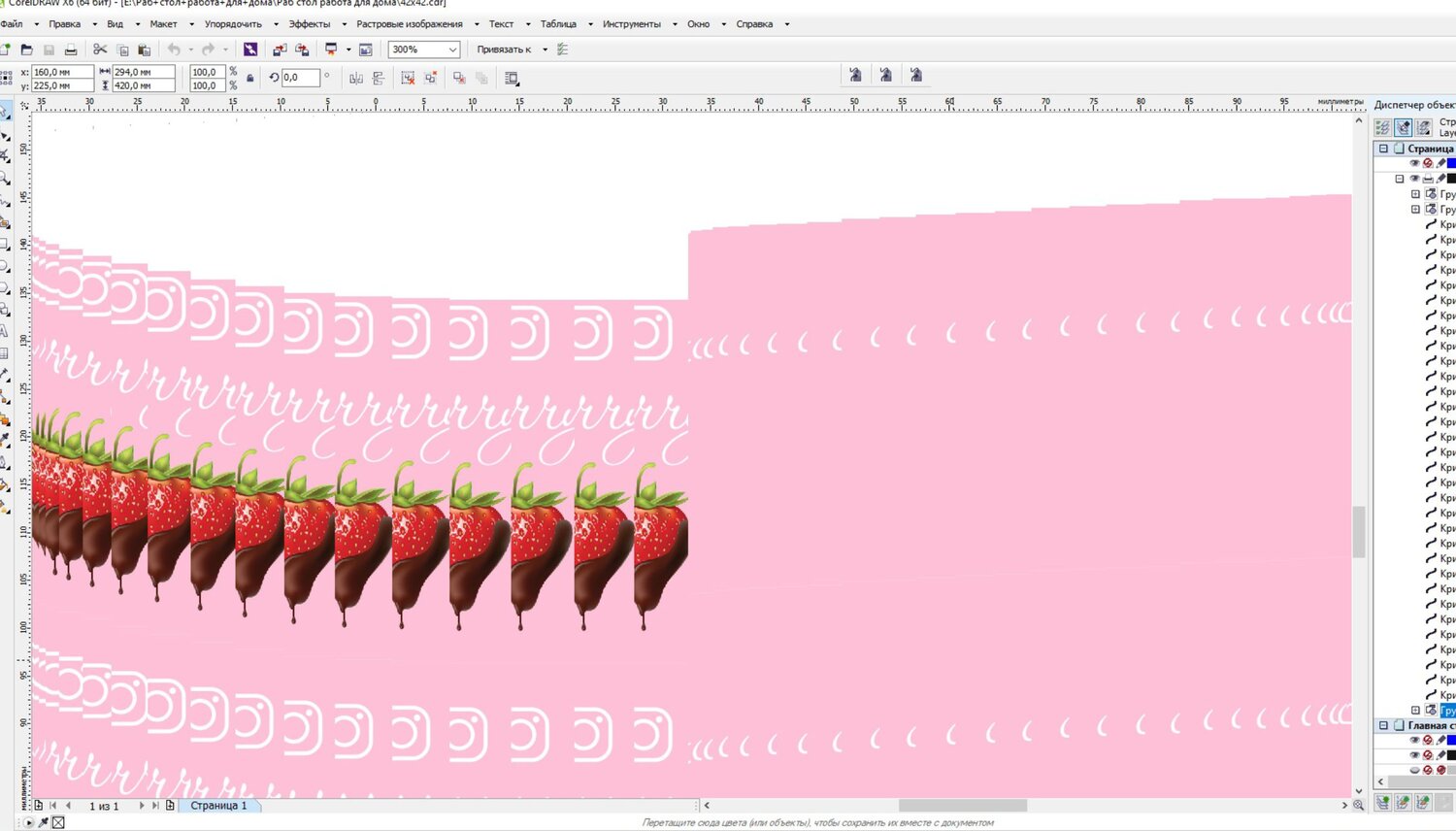The height and width of the screenshot is (831, 1456).
Task: Open the application launcher dropdown arrow
Action: coord(348,50)
